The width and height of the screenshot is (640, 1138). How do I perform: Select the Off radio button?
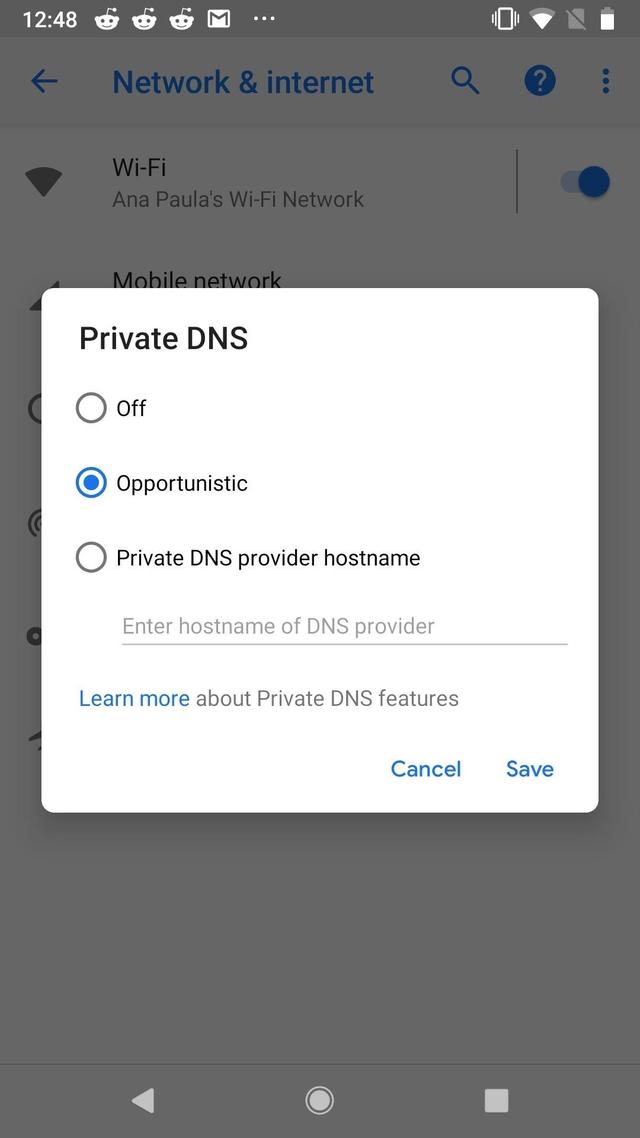point(91,408)
